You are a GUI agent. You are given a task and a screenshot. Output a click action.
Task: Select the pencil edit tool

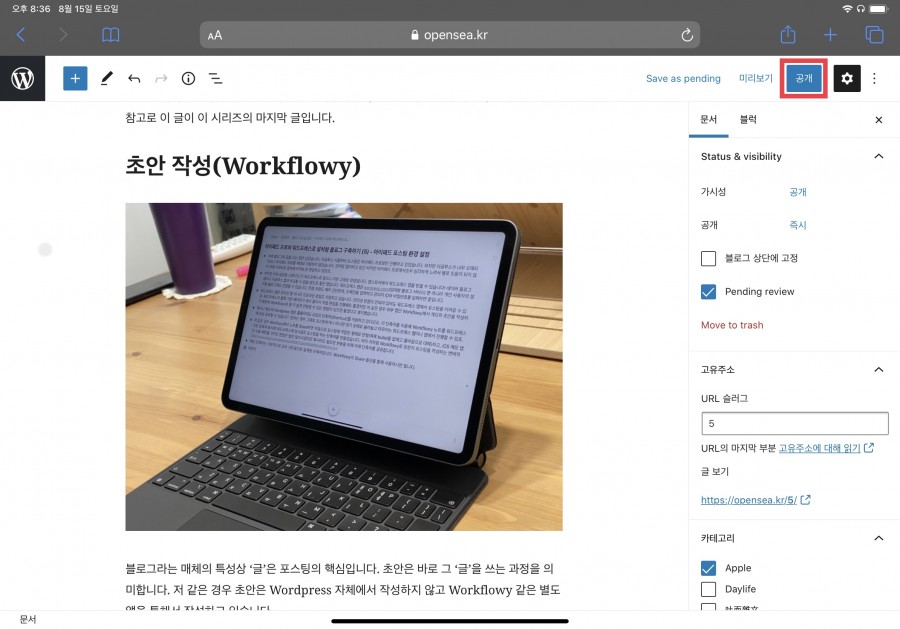click(106, 79)
